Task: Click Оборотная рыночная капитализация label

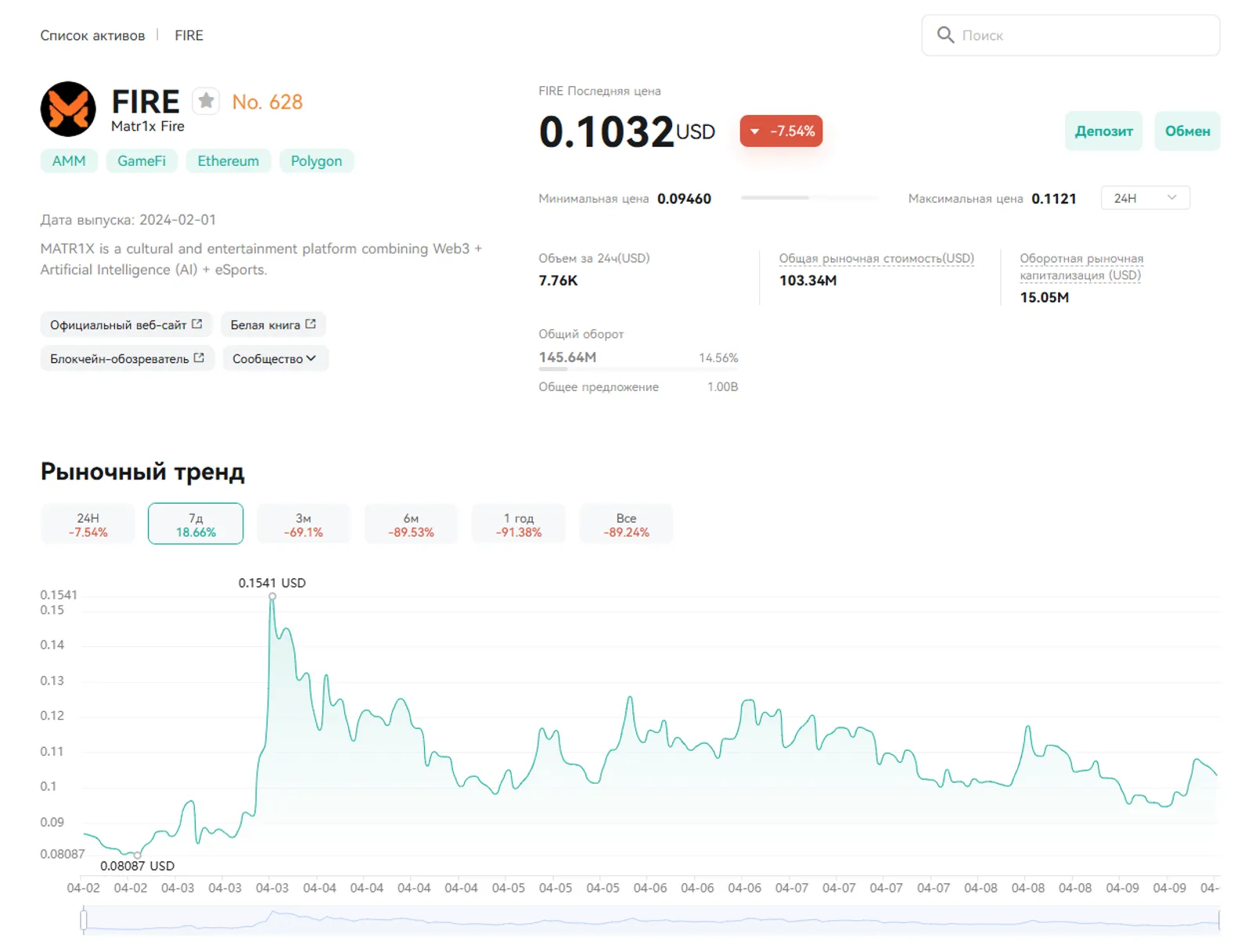Action: [1081, 267]
